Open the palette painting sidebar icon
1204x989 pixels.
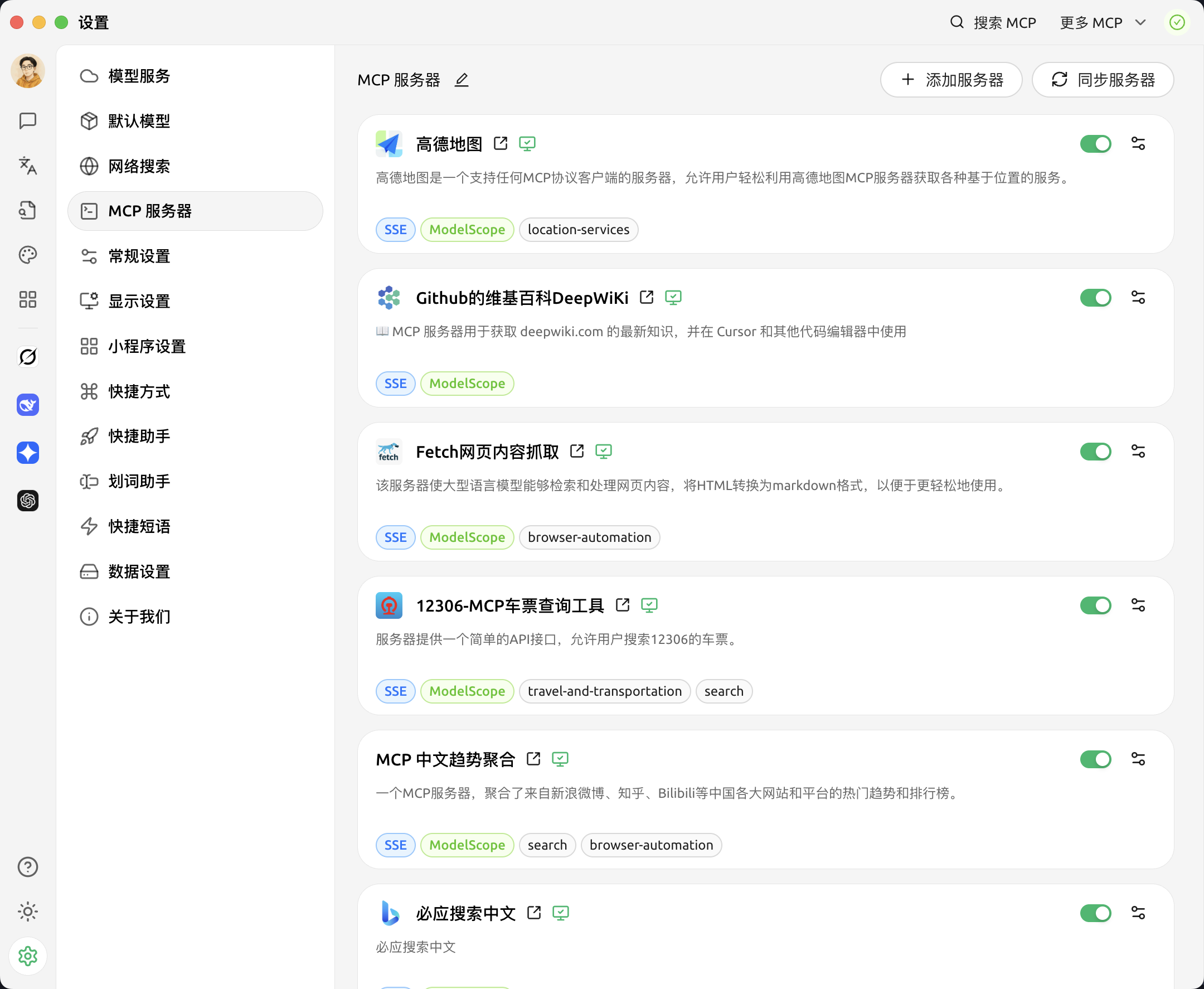pos(27,255)
